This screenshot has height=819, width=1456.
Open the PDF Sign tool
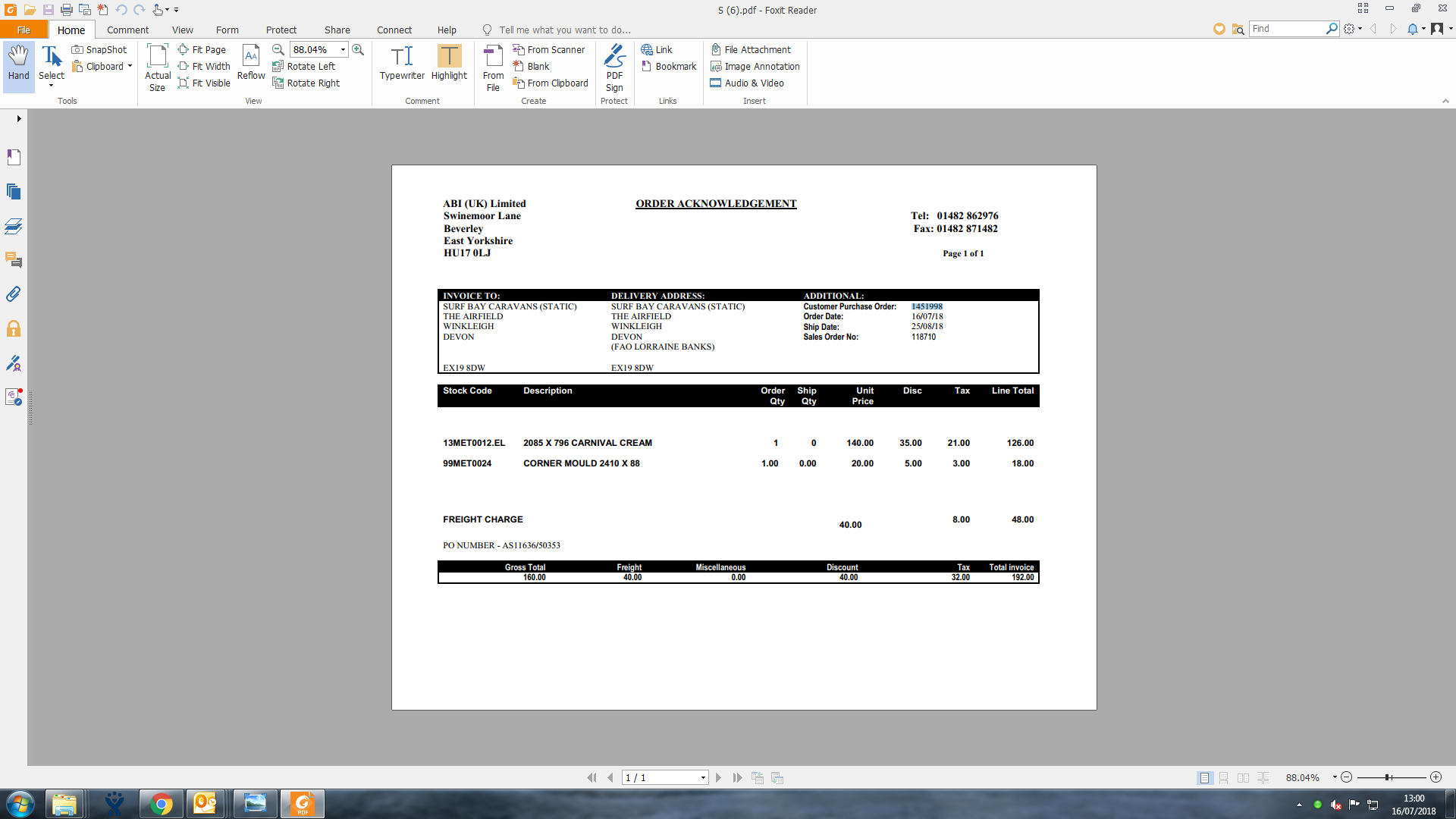pos(614,67)
